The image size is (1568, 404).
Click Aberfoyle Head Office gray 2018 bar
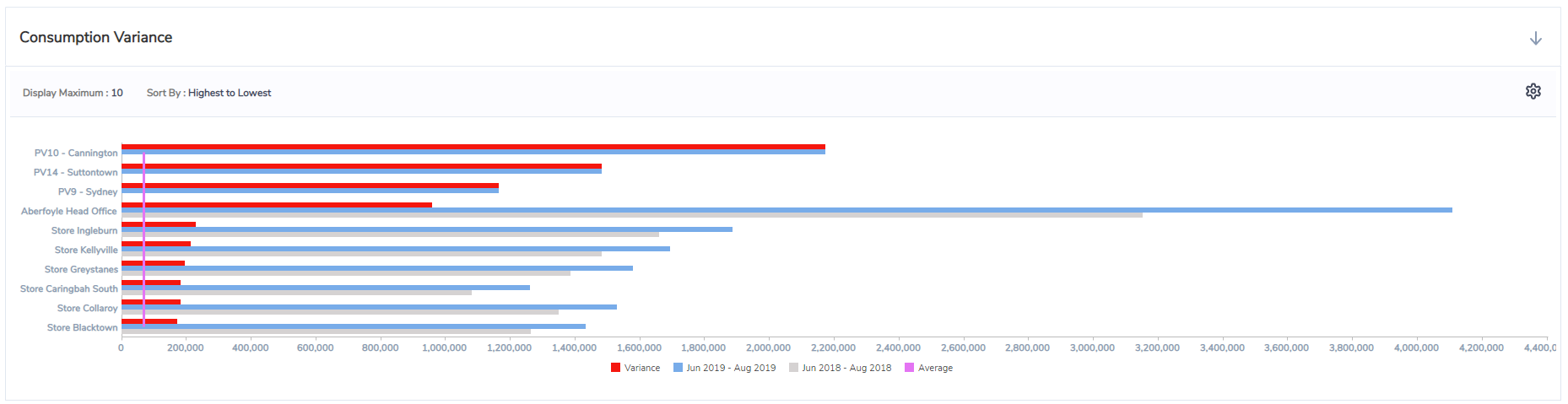(632, 215)
